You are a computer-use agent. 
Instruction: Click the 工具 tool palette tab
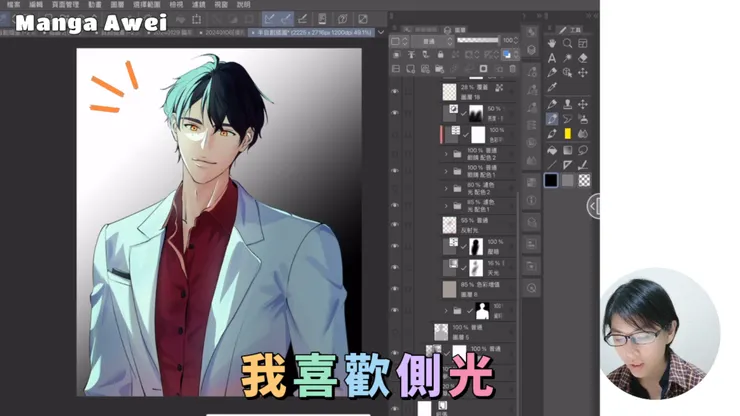click(571, 30)
